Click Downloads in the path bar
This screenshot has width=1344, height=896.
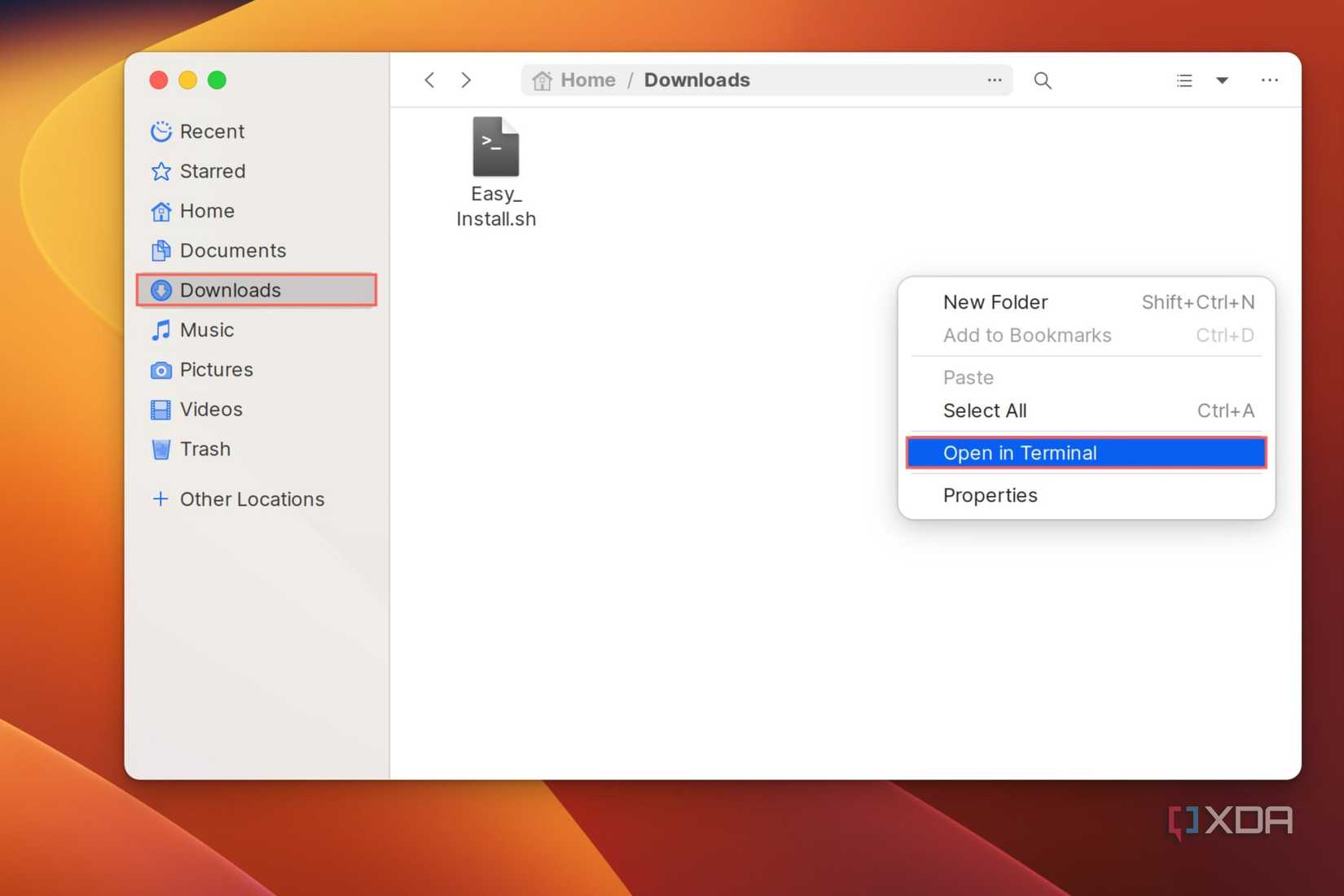pyautogui.click(x=696, y=80)
